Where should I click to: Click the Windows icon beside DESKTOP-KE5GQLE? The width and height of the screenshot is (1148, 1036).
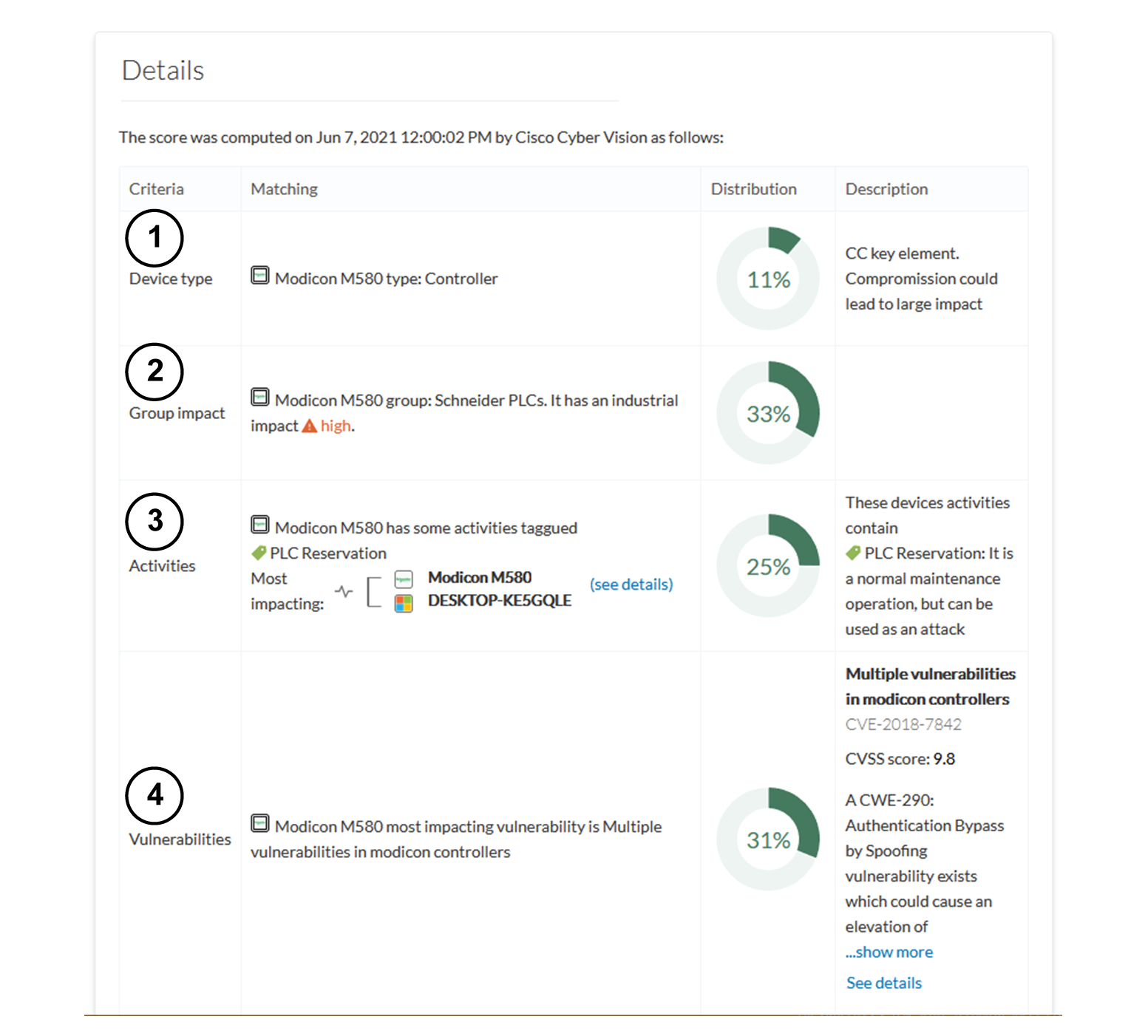(404, 604)
